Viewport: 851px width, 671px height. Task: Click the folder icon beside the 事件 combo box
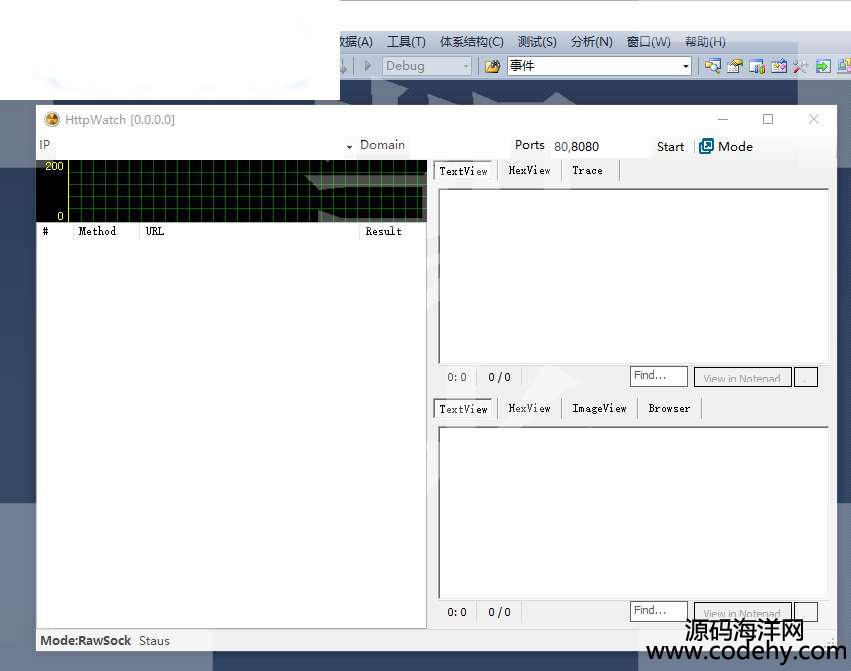click(x=492, y=66)
